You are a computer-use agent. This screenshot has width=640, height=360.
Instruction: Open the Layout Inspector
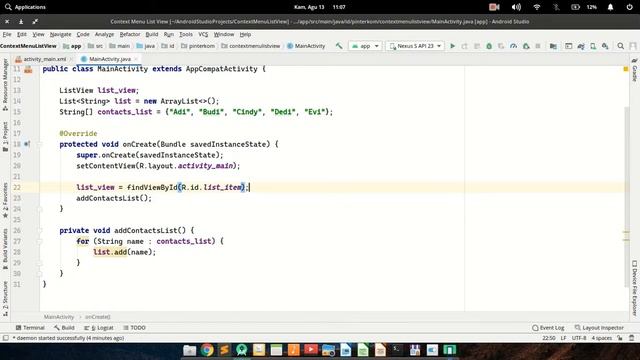(599, 328)
